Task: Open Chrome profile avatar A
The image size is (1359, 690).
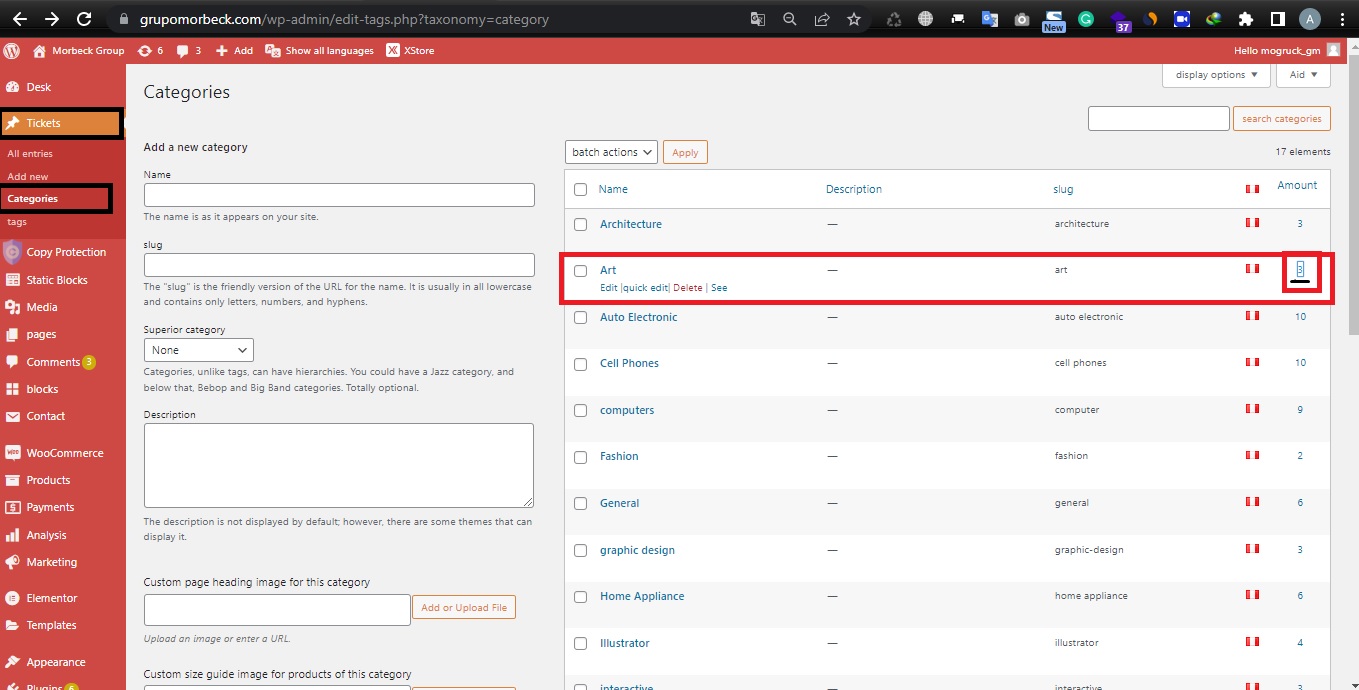Action: (1309, 19)
